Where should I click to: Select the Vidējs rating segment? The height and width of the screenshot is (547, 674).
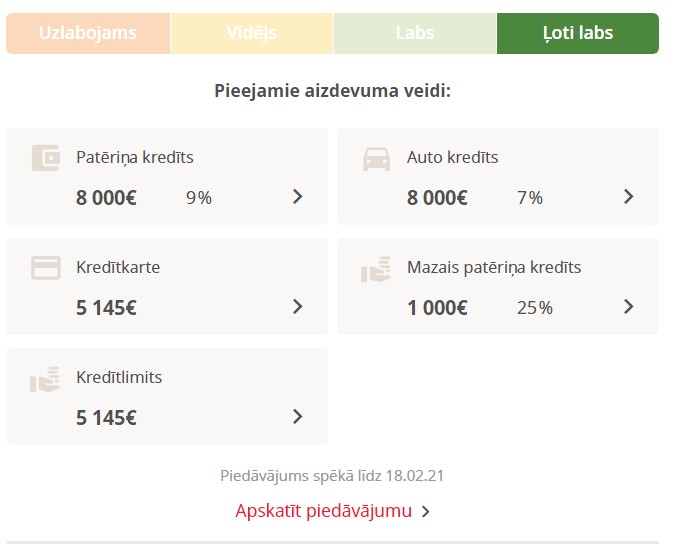[x=252, y=34]
